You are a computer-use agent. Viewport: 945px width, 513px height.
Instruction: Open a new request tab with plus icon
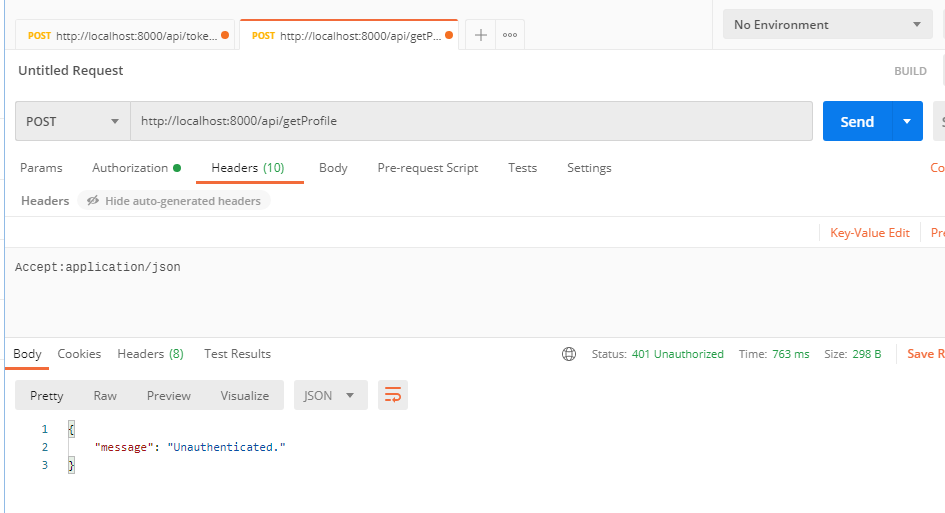[x=480, y=35]
